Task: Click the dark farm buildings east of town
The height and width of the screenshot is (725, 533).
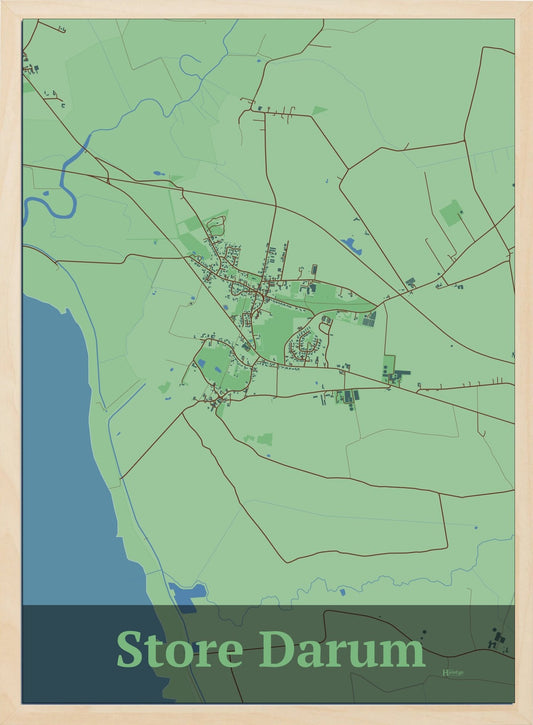Action: (396, 376)
